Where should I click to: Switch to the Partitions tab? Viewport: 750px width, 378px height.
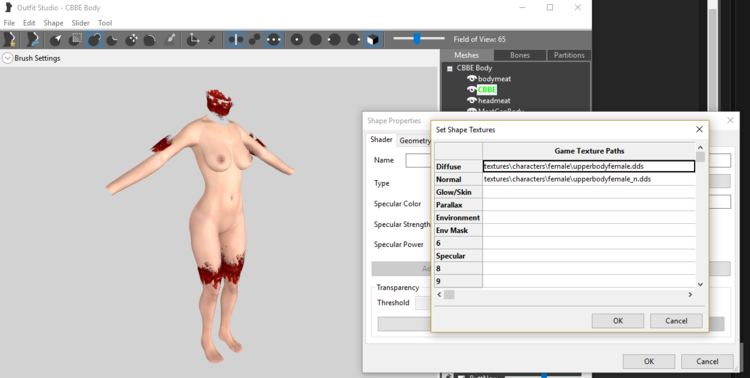(x=569, y=55)
